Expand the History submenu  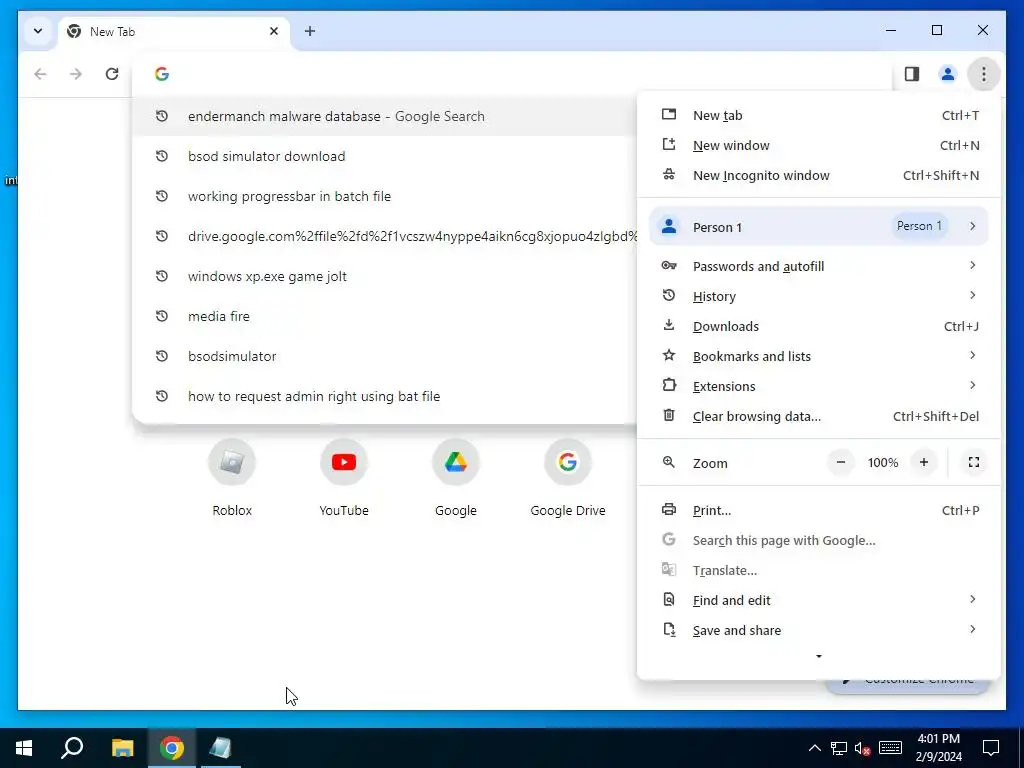pos(819,296)
